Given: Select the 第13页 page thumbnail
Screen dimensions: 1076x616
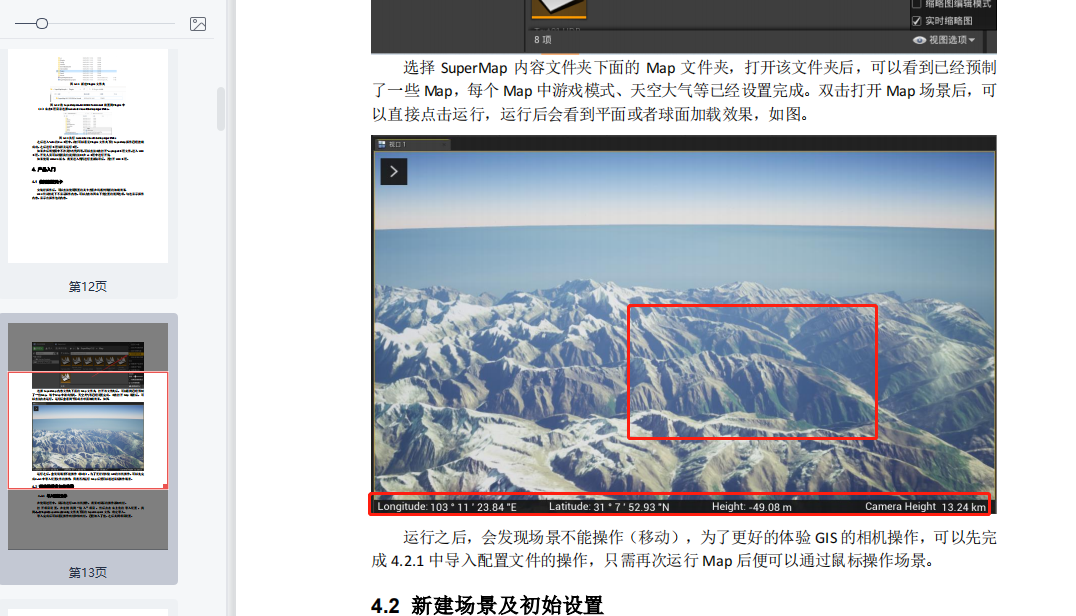Looking at the screenshot, I should [x=88, y=436].
